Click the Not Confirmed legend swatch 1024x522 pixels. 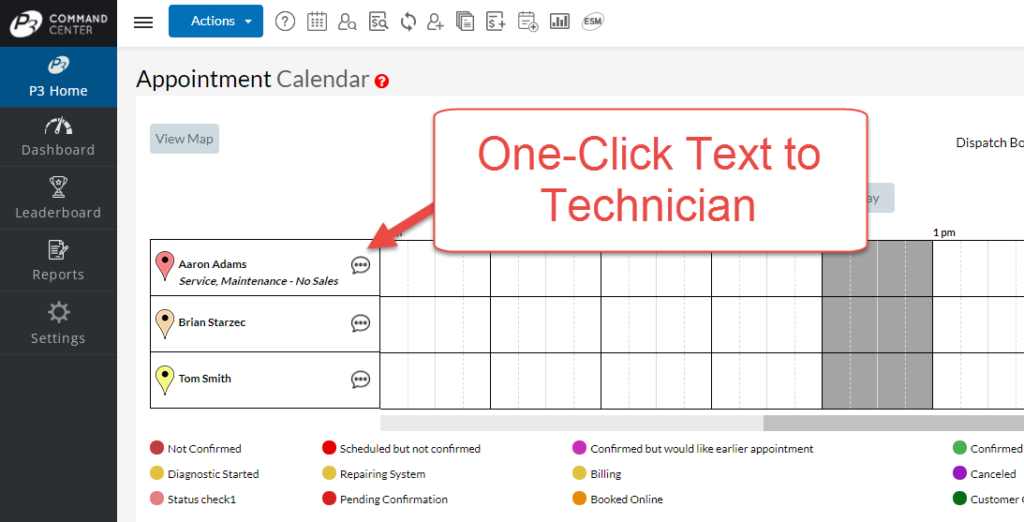157,448
